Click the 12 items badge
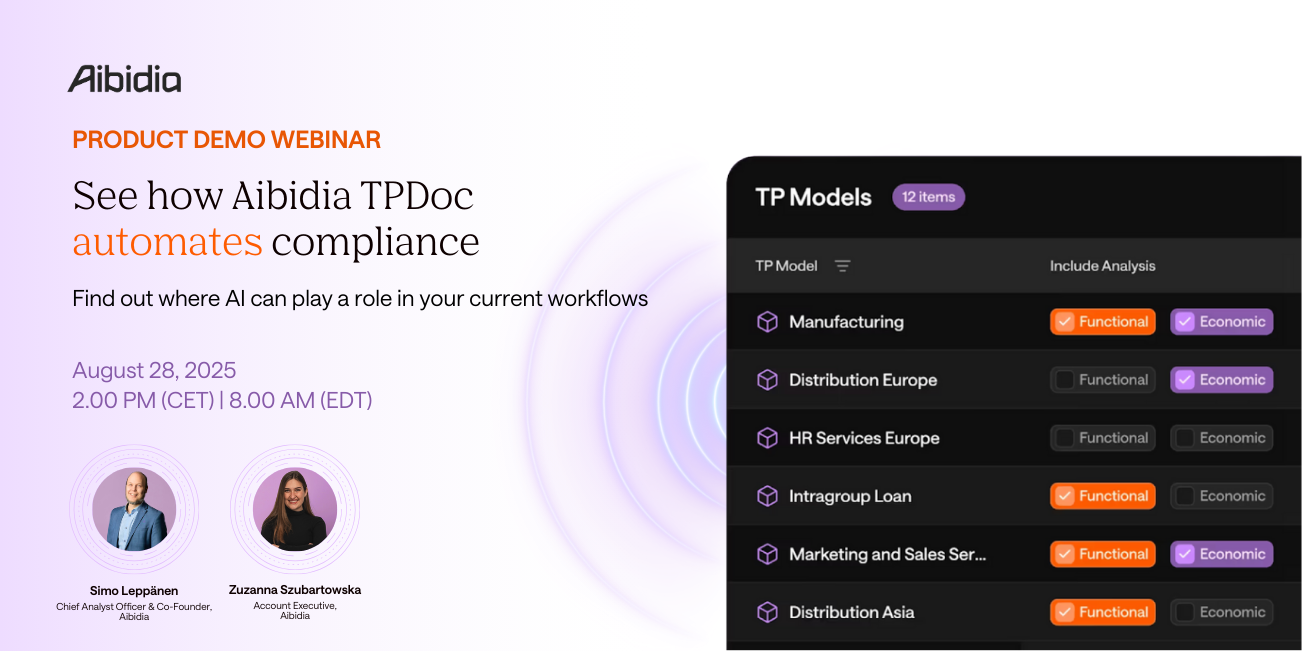This screenshot has height=651, width=1302. pos(929,197)
